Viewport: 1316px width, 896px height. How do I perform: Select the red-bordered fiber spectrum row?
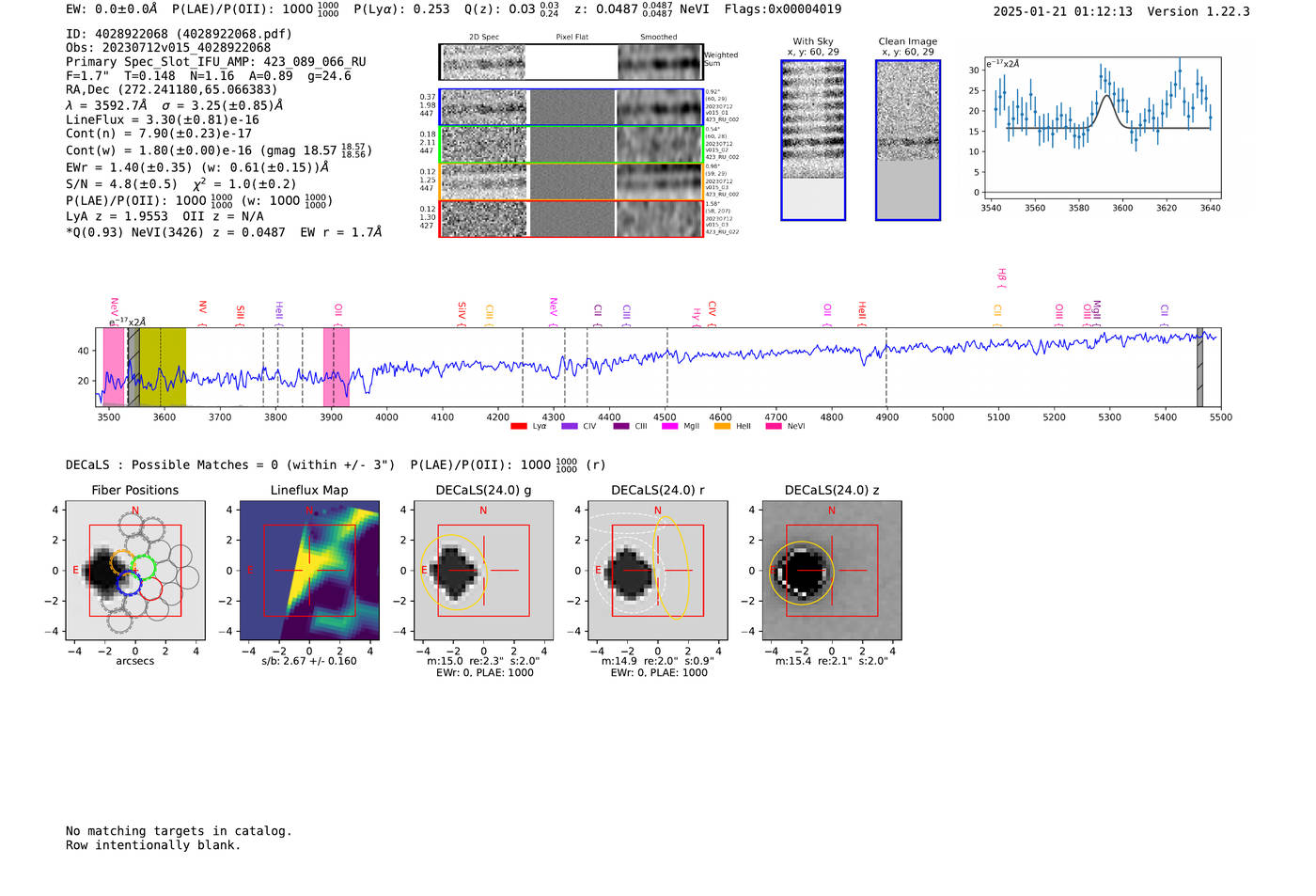pyautogui.click(x=571, y=218)
